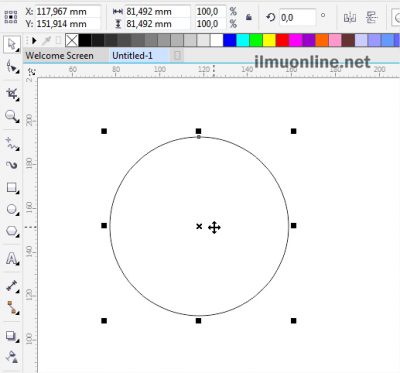This screenshot has height=373, width=400.
Task: Click the circle's middle-right selection handle
Action: (x=293, y=226)
